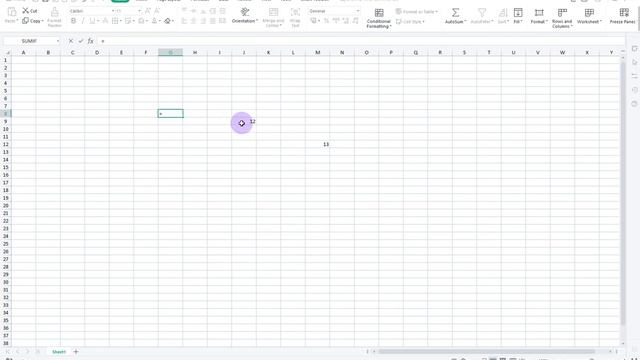Cancel the formula entry with the X
The height and width of the screenshot is (360, 640).
71,41
